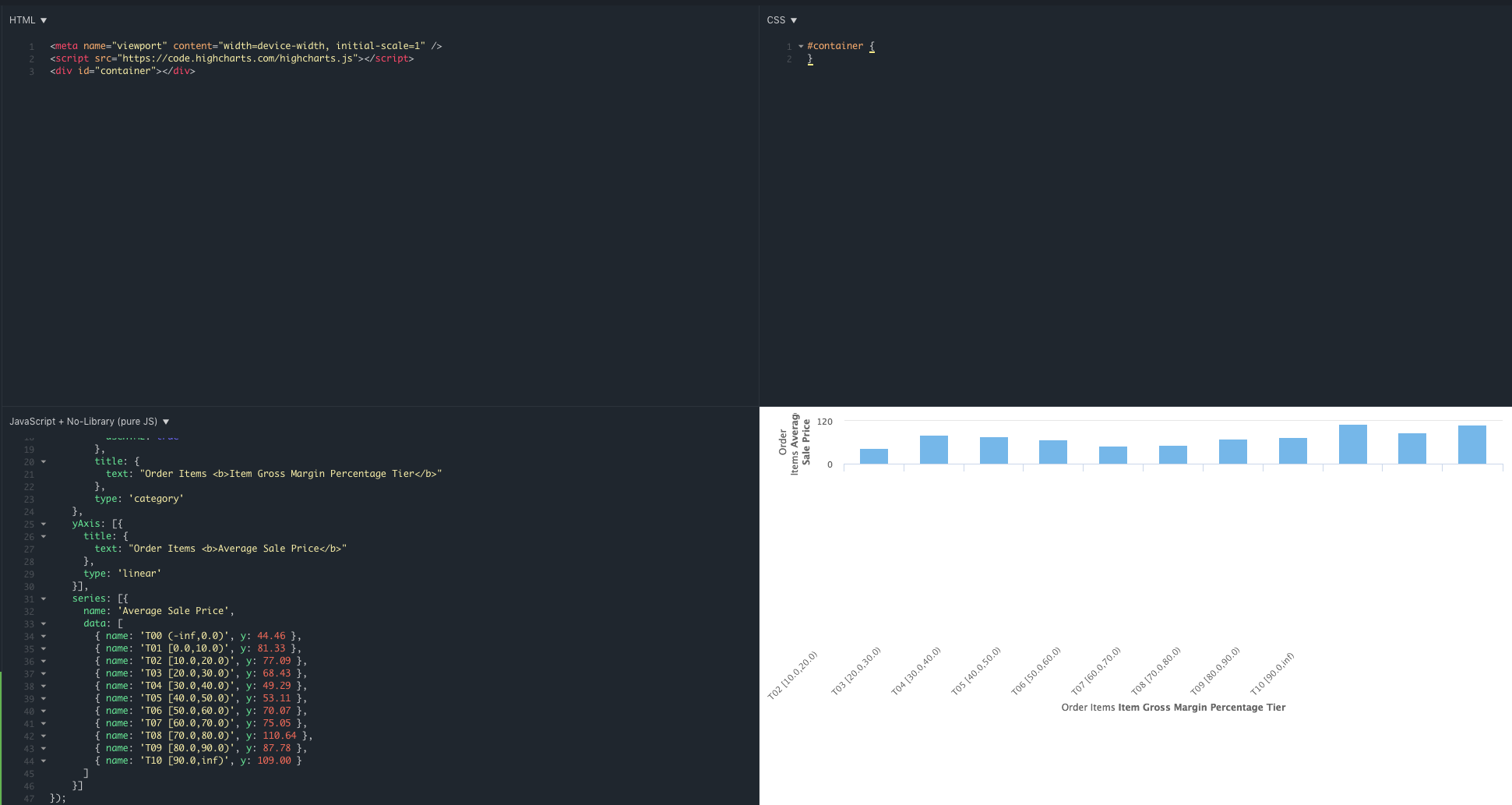Viewport: 1512px width, 805px height.
Task: Click the 'Average Sale Price' yAxis text code line
Action: coord(221,549)
